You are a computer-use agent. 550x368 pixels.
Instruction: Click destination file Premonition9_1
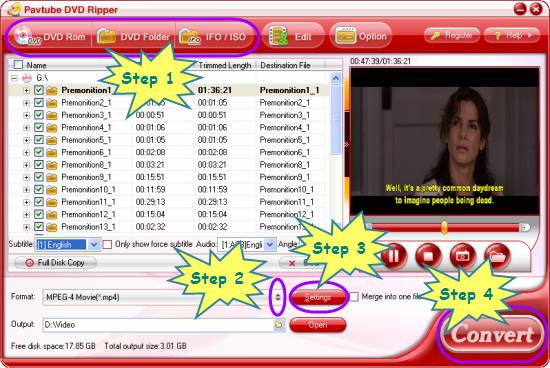point(284,177)
